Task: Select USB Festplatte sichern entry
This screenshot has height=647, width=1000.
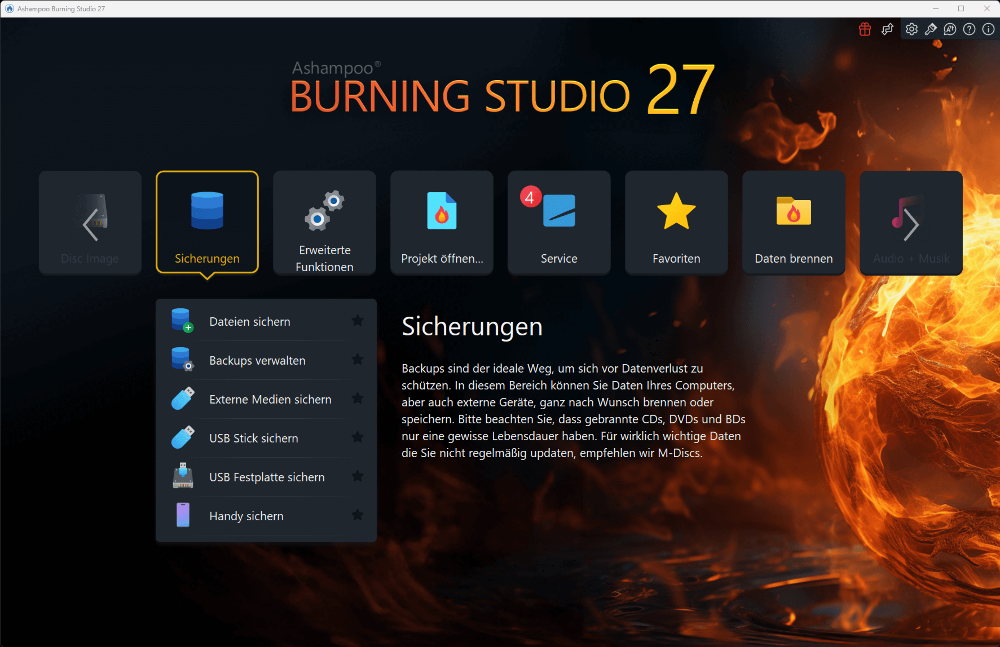Action: (x=267, y=477)
